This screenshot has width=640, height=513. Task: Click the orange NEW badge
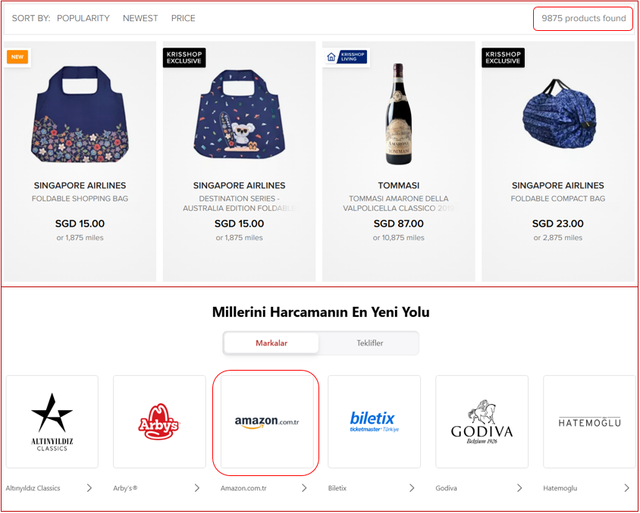(x=17, y=57)
